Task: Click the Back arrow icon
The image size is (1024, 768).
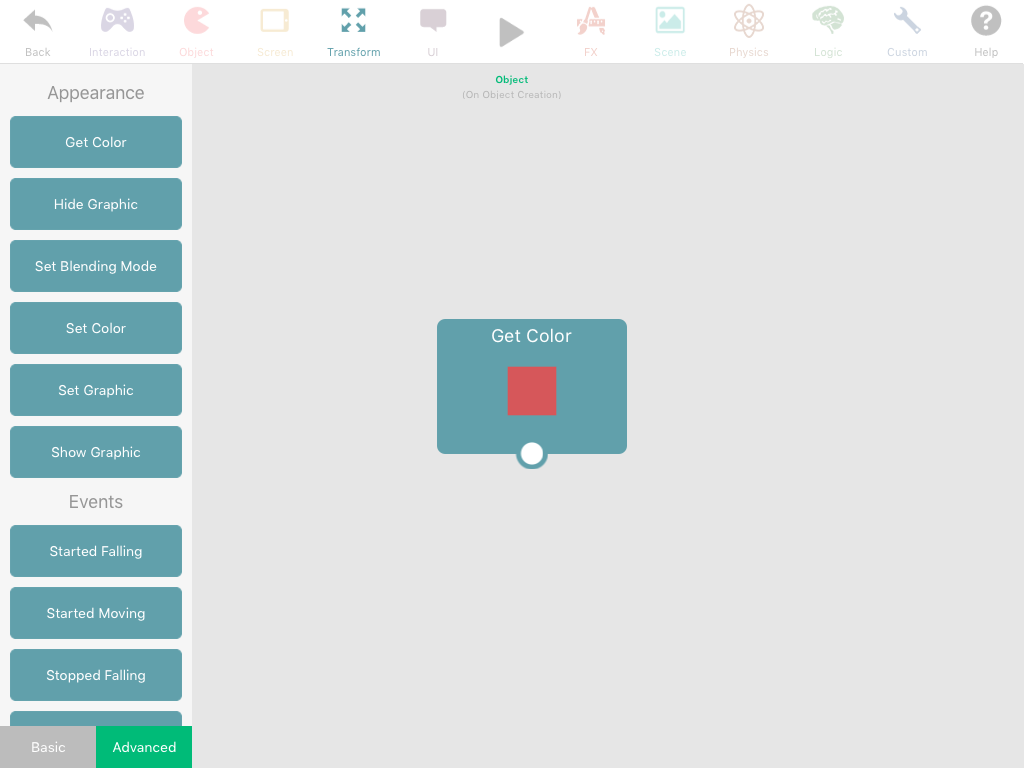Action: coord(38,22)
